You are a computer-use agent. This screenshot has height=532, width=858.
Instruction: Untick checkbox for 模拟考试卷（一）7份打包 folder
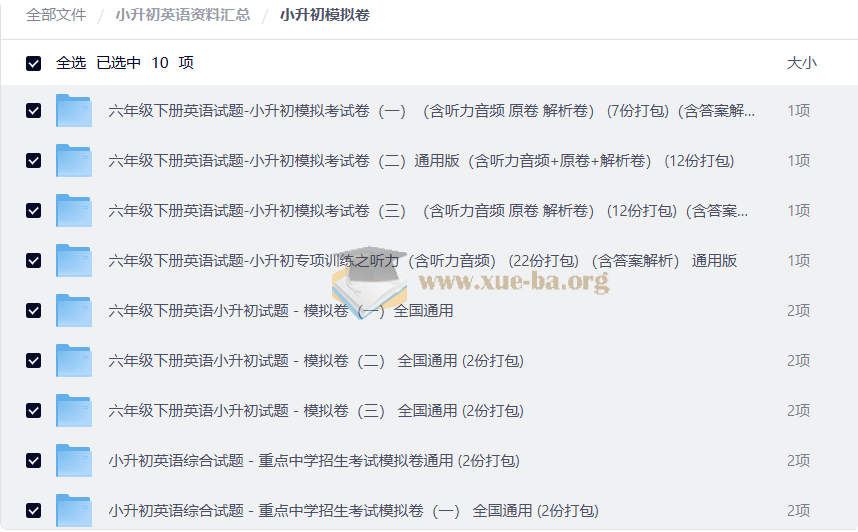[33, 111]
